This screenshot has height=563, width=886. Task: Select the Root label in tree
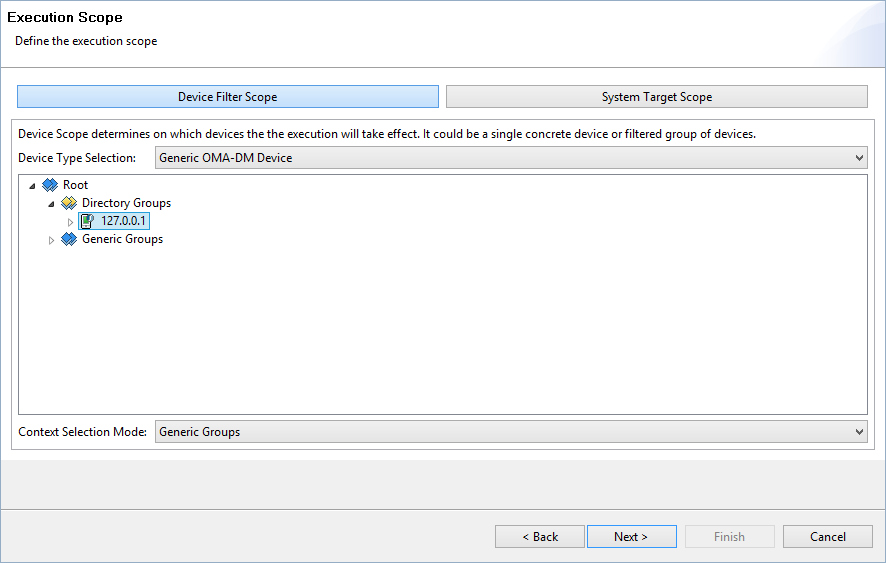pos(75,185)
